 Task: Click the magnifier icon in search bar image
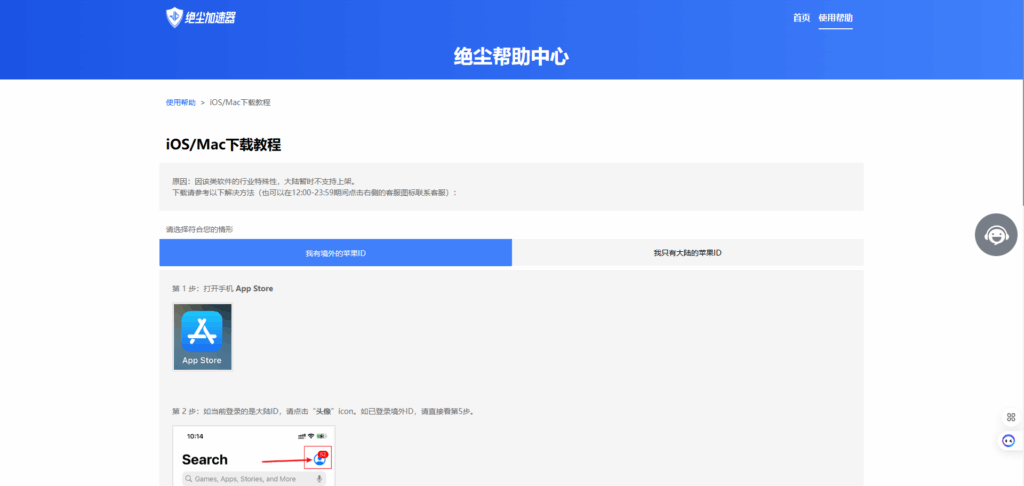click(187, 479)
